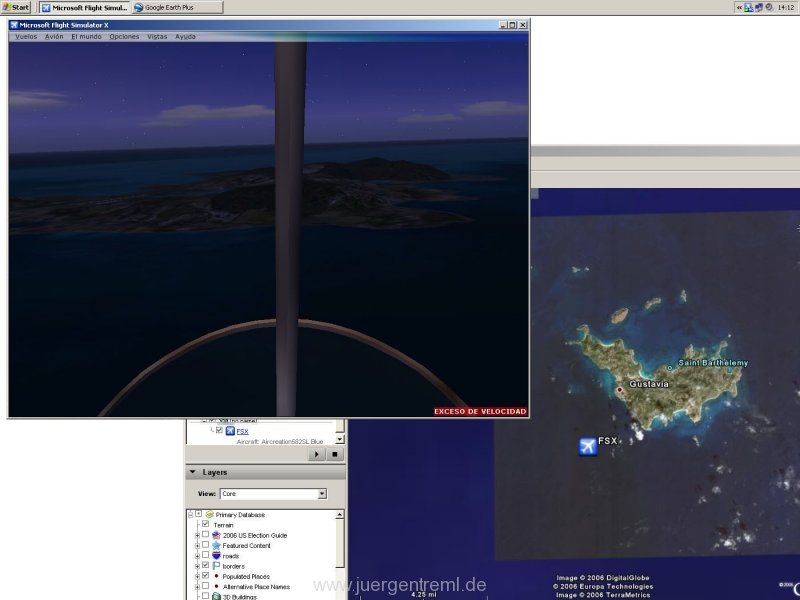Viewport: 800px width, 600px height.
Task: Switch to Google Earth Plus taskbar button
Action: pos(178,8)
